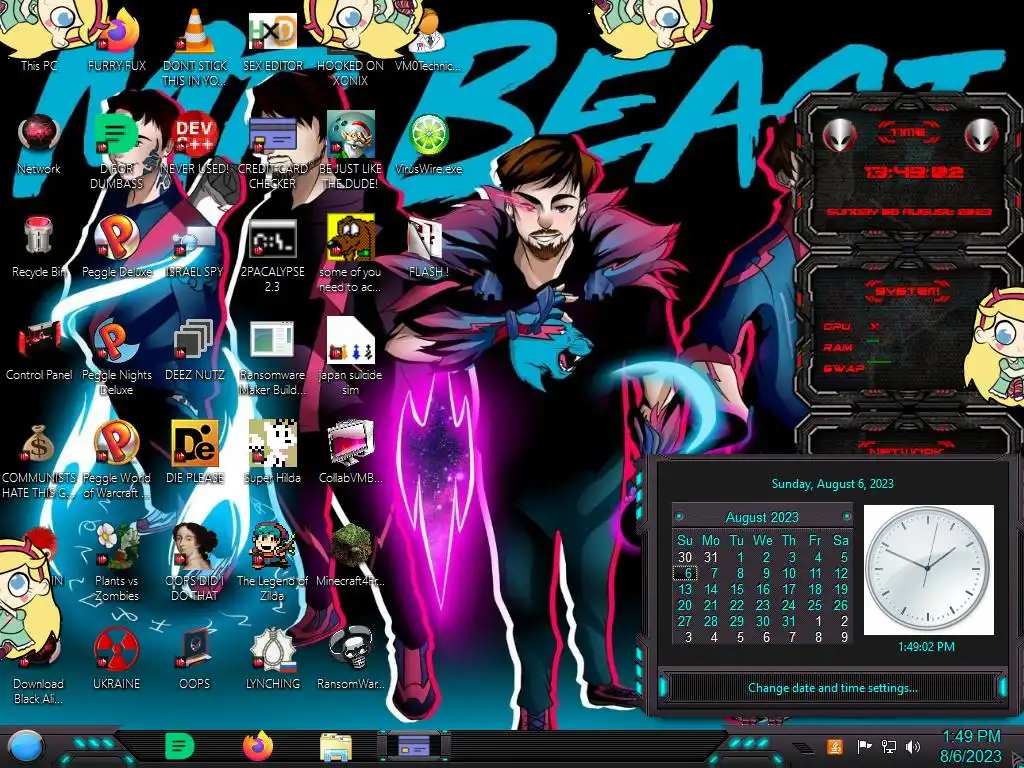Go to next month in the calendar

[x=847, y=517]
